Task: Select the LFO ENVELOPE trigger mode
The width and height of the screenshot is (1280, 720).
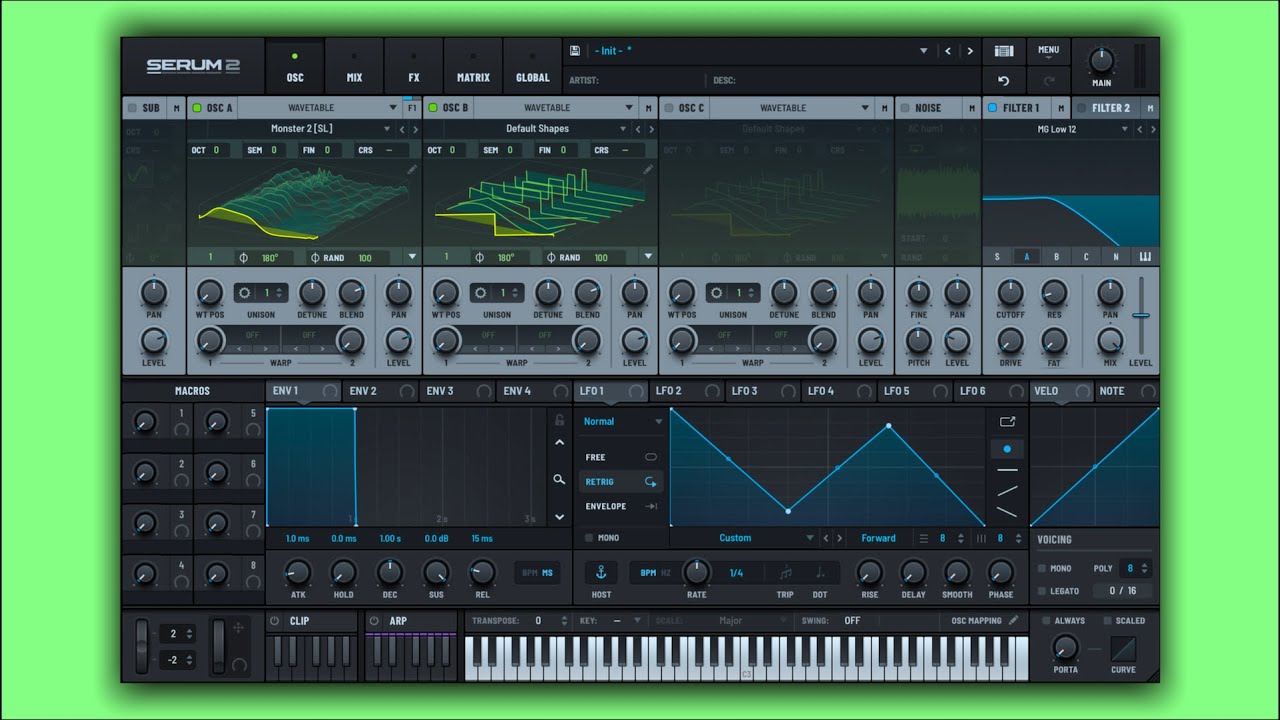Action: (621, 506)
